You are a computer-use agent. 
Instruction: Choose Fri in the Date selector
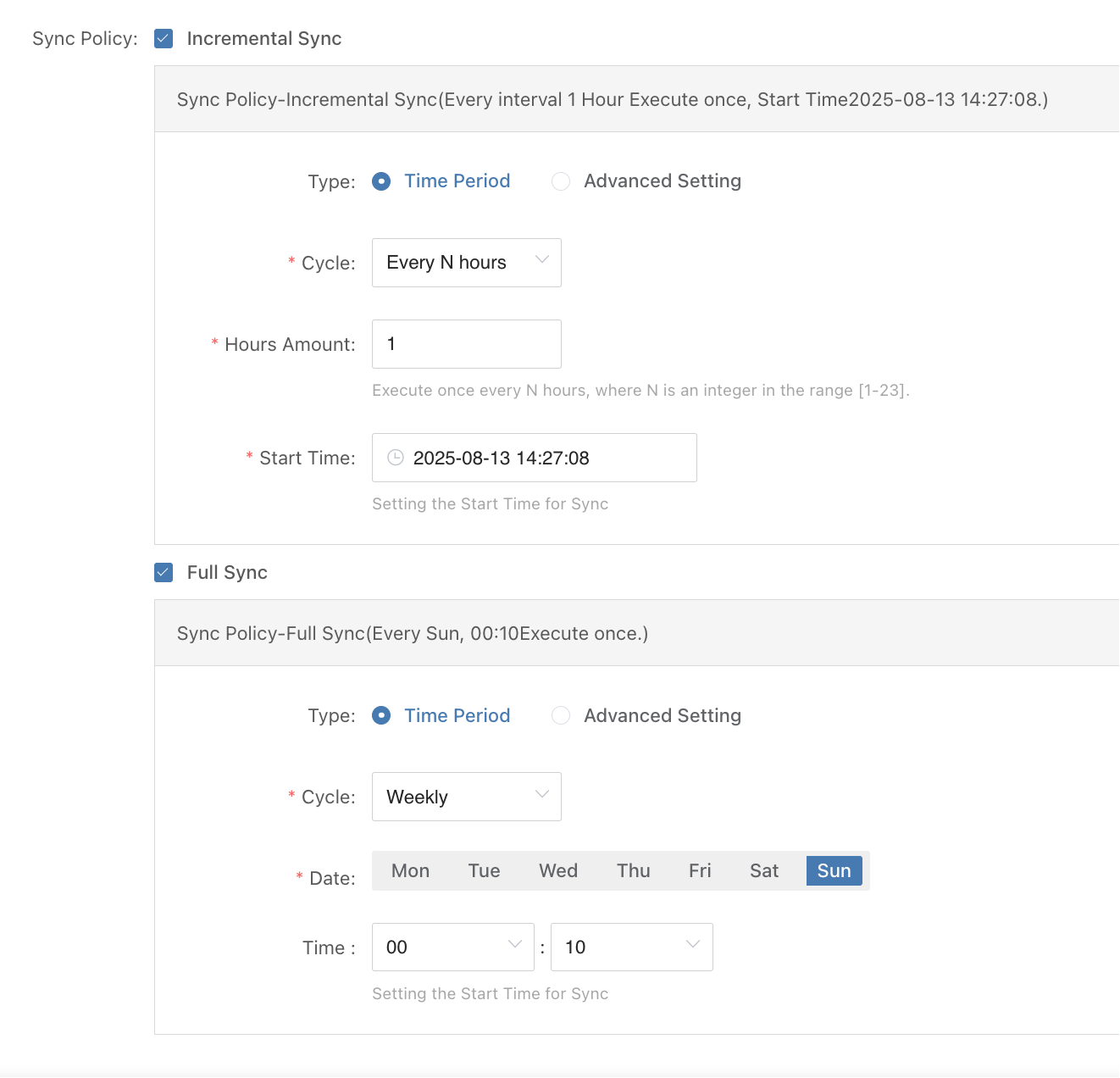700,871
